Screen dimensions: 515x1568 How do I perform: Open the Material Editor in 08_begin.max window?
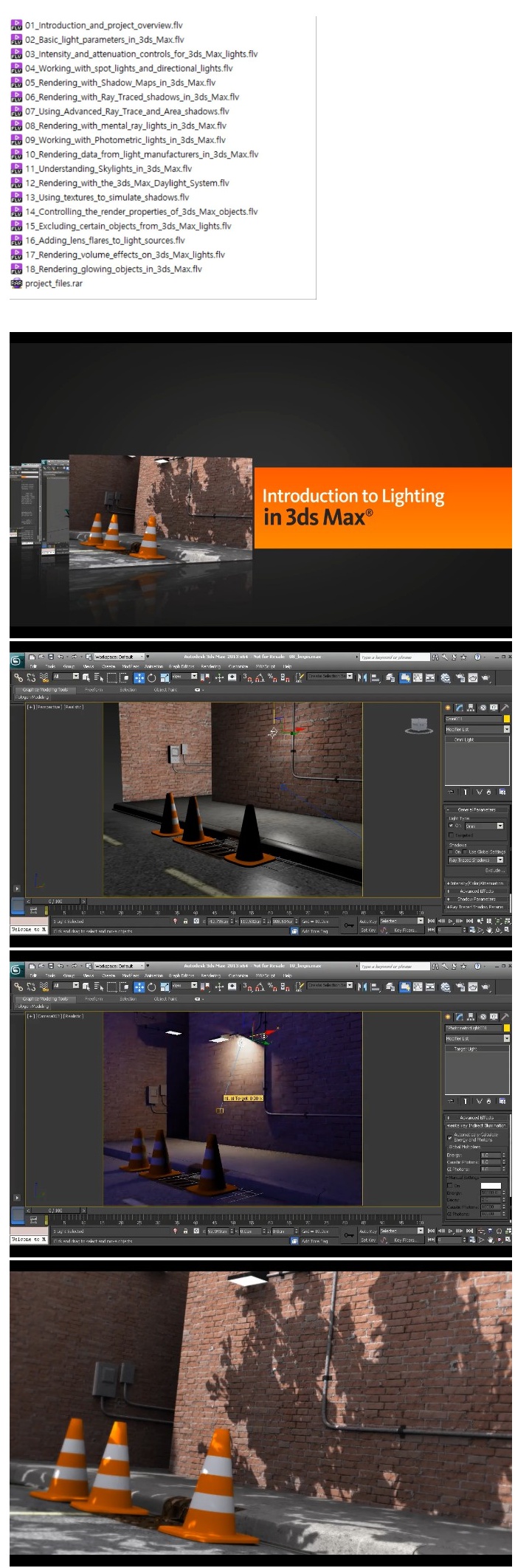tap(446, 677)
